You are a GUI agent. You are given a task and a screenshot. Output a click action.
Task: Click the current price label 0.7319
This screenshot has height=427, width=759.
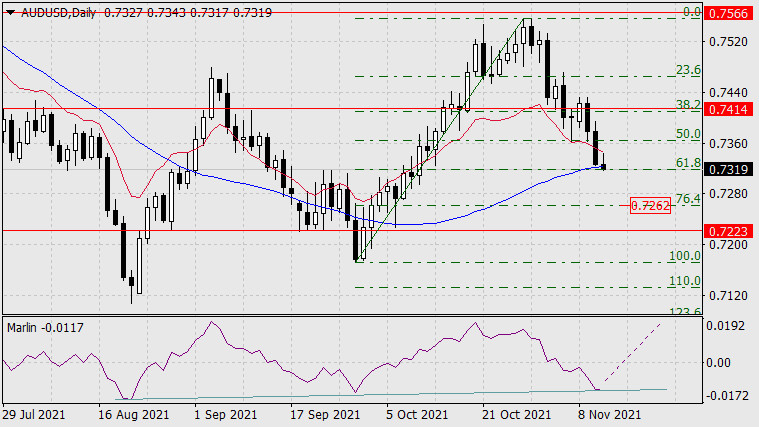[729, 169]
